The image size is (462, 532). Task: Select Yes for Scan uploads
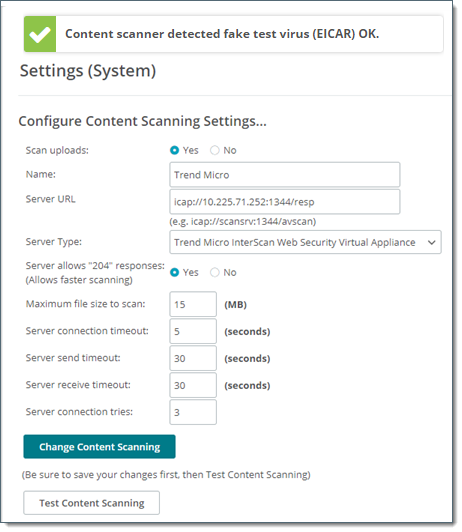(x=174, y=150)
